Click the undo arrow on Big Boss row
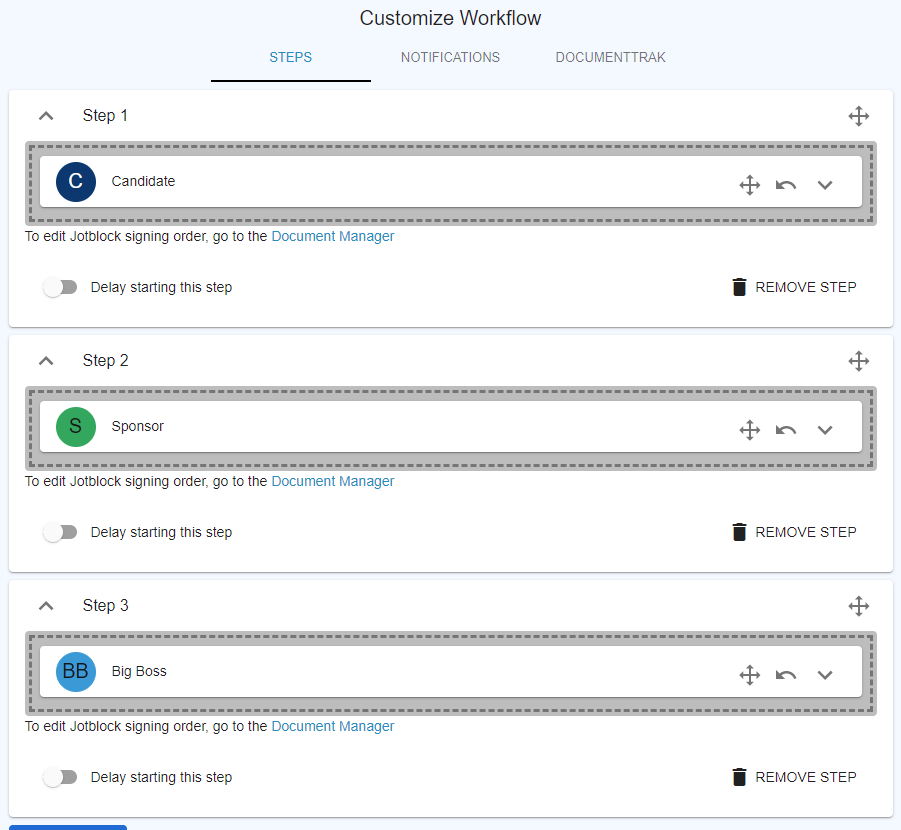Viewport: 901px width, 830px height. pyautogui.click(x=786, y=675)
